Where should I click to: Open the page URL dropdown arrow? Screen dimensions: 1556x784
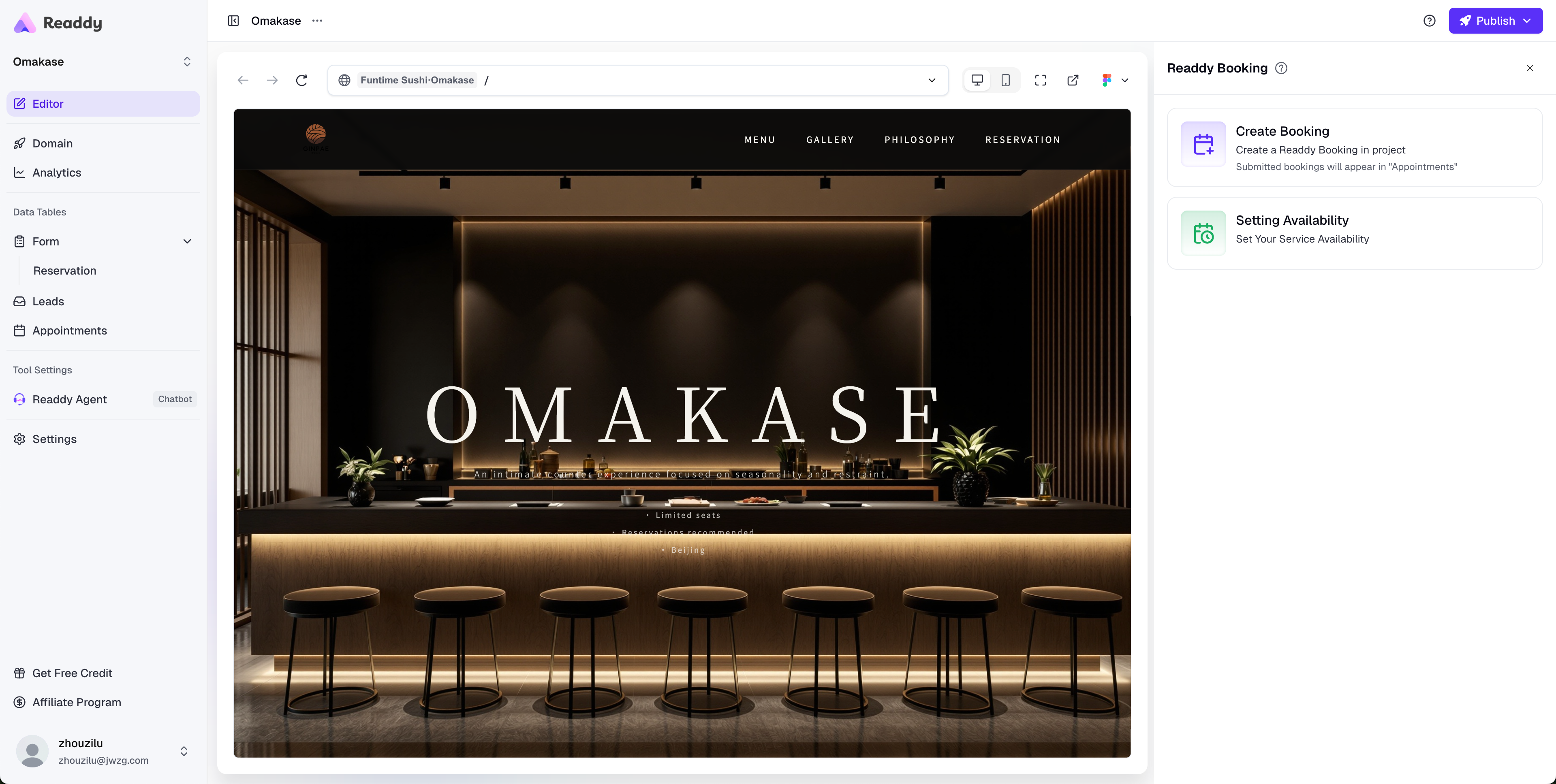click(x=932, y=80)
